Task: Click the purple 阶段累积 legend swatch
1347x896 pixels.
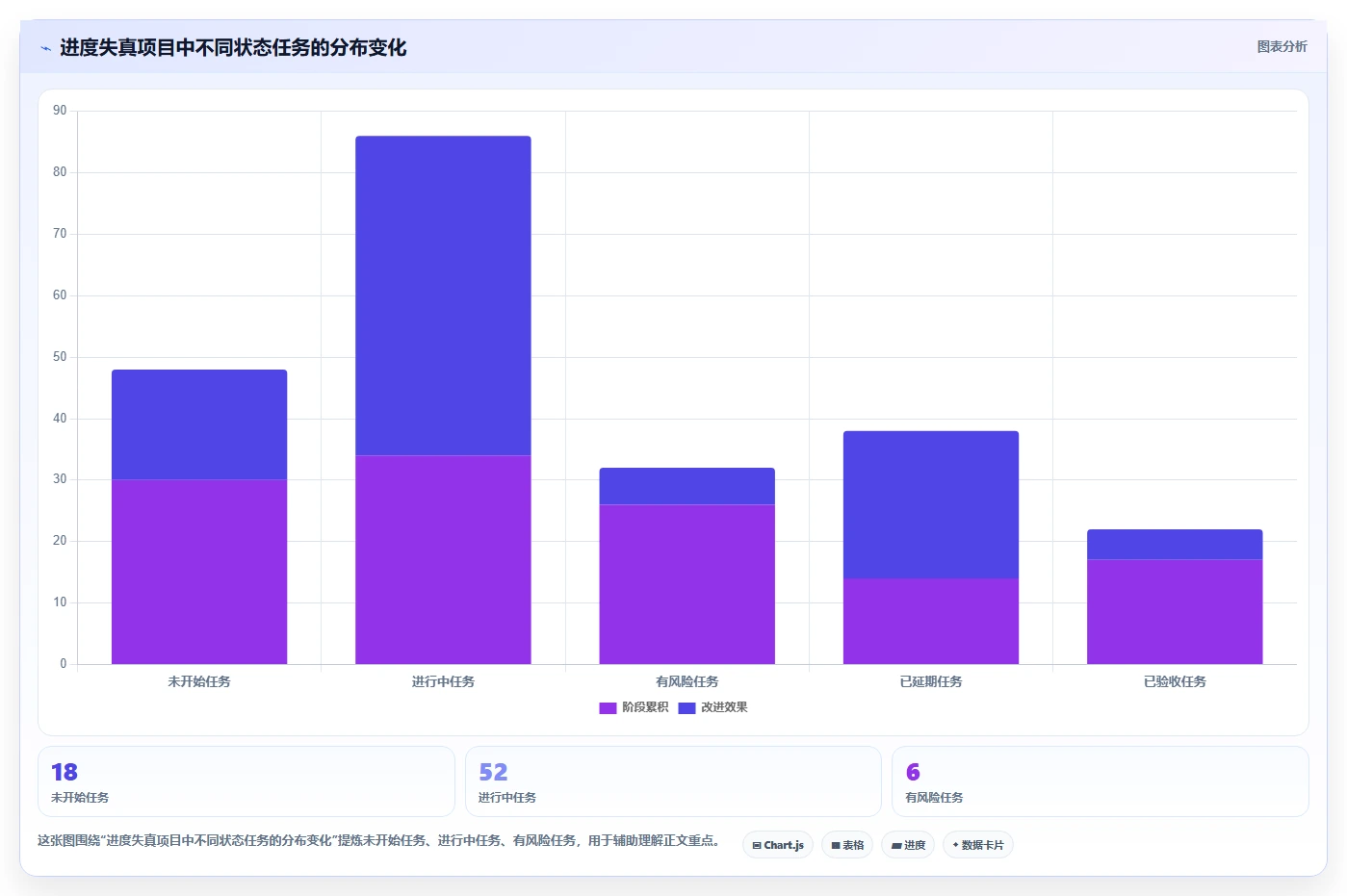Action: (x=608, y=708)
